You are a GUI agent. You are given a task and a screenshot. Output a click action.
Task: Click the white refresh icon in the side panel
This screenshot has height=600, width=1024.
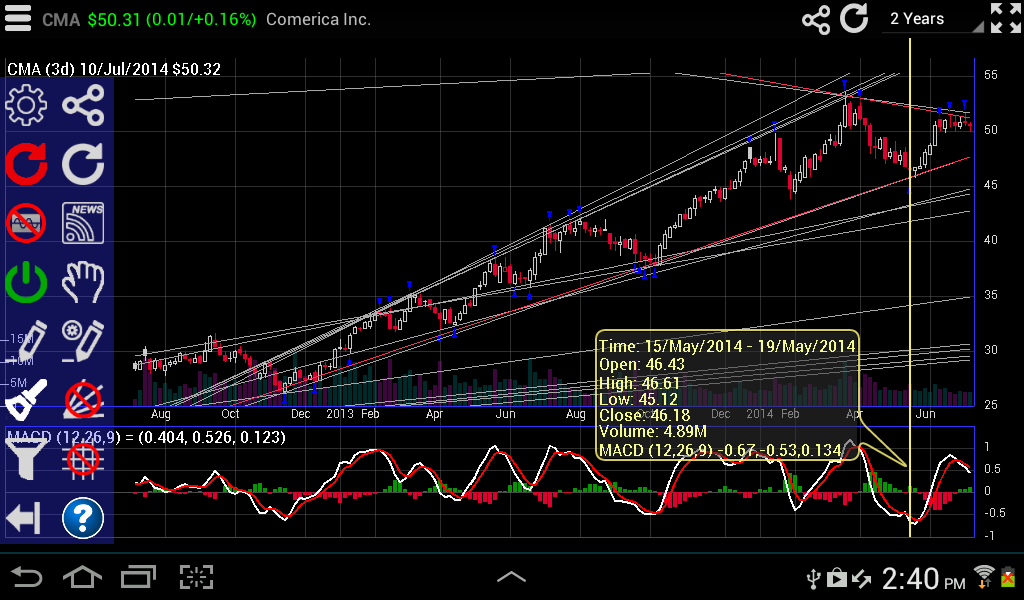[83, 163]
